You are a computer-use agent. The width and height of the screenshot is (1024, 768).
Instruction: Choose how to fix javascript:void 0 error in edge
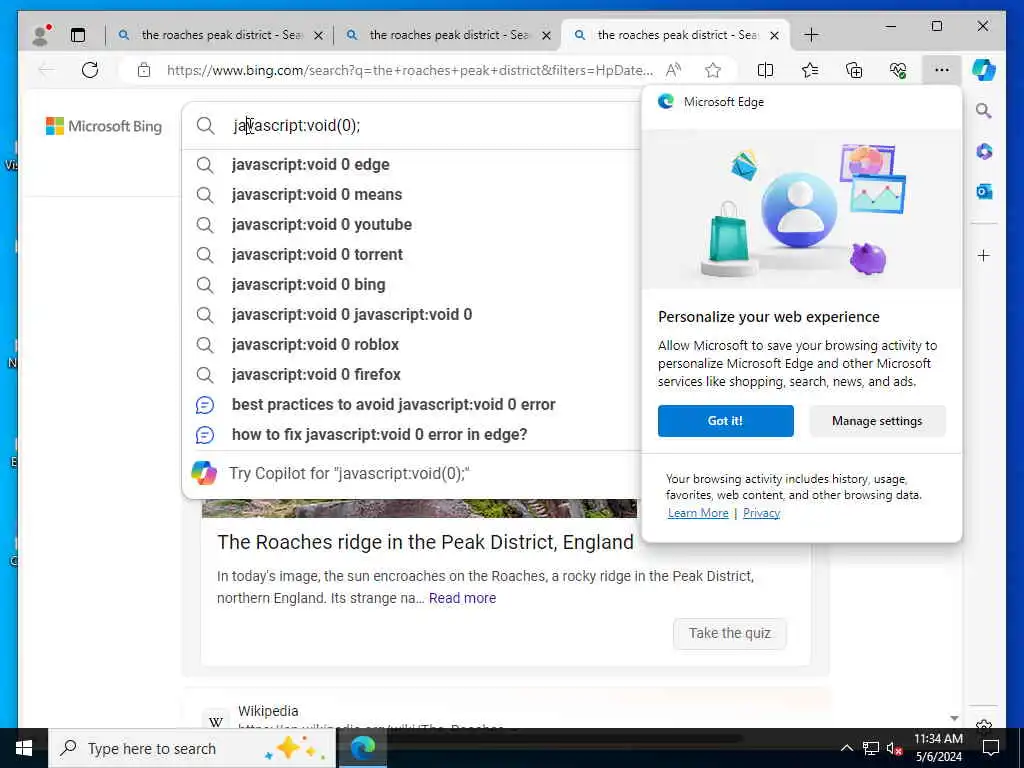[411, 435]
